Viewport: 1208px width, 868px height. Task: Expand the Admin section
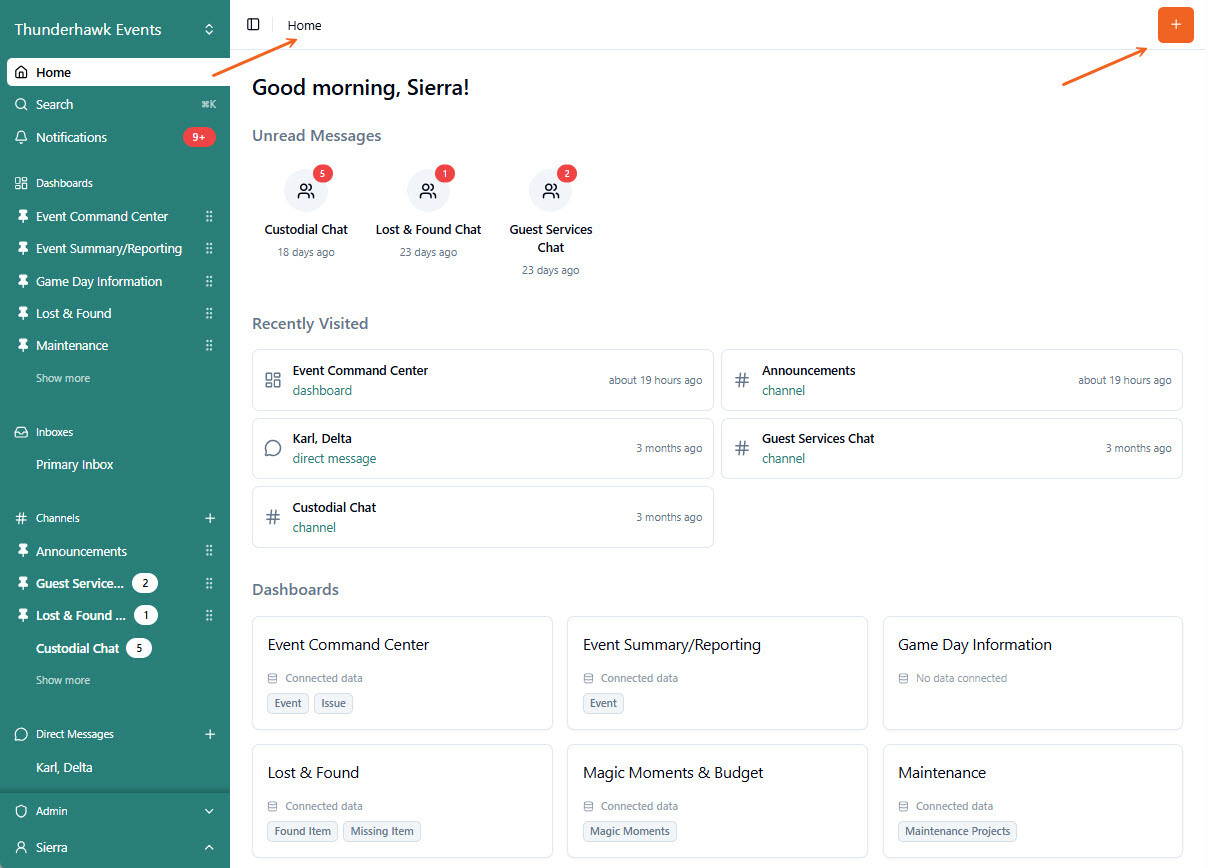pos(115,811)
